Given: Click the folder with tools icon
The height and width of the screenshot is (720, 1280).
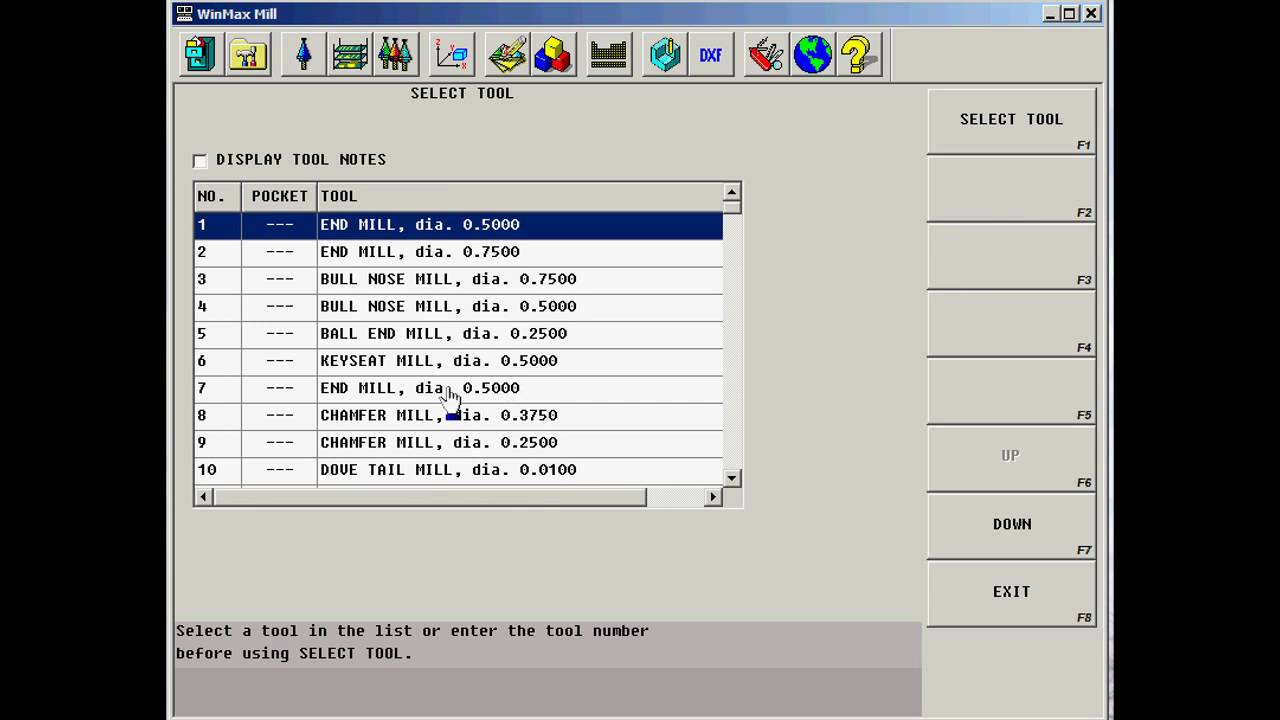Looking at the screenshot, I should (248, 54).
